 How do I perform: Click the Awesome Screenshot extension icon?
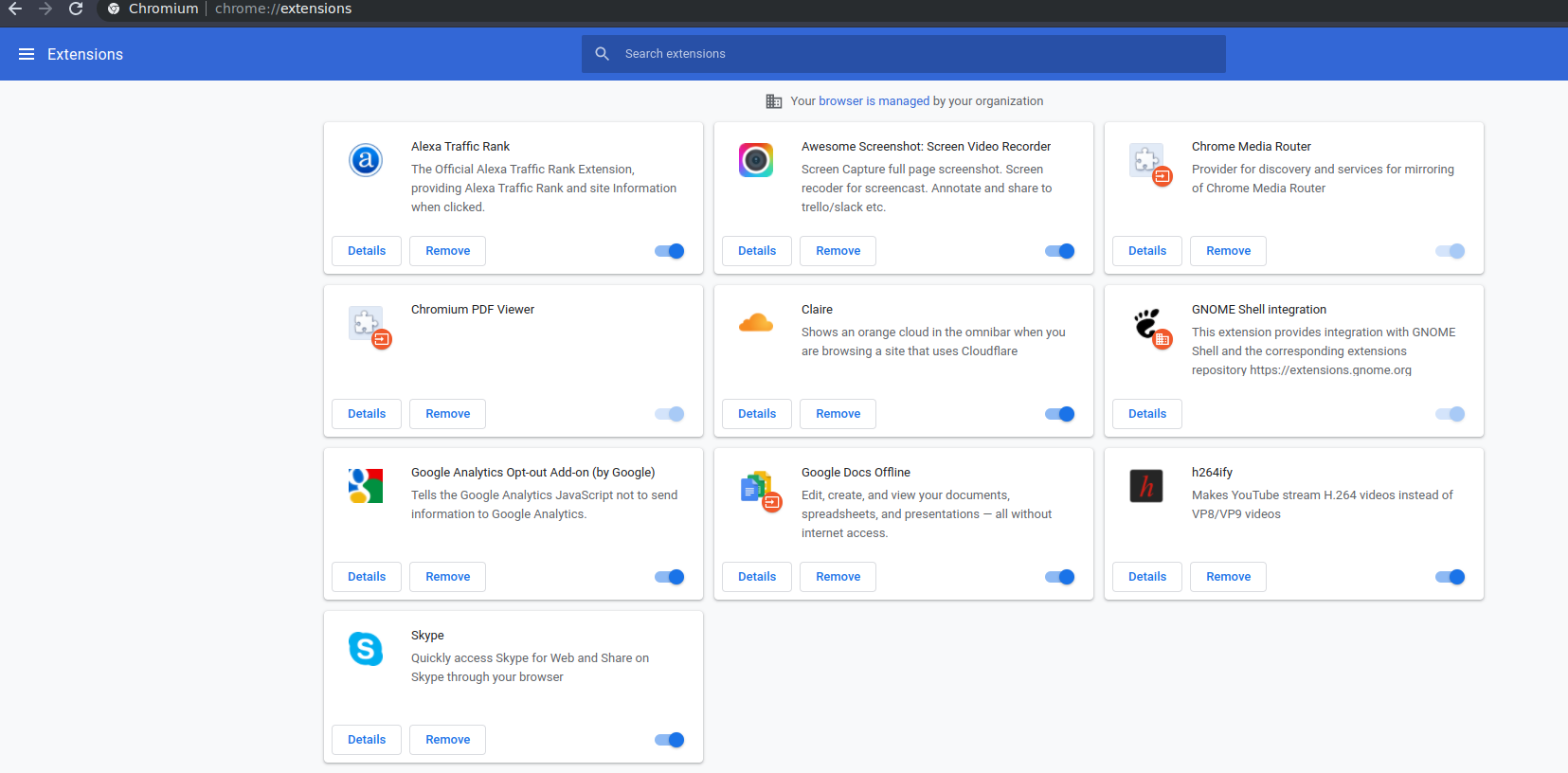(756, 160)
